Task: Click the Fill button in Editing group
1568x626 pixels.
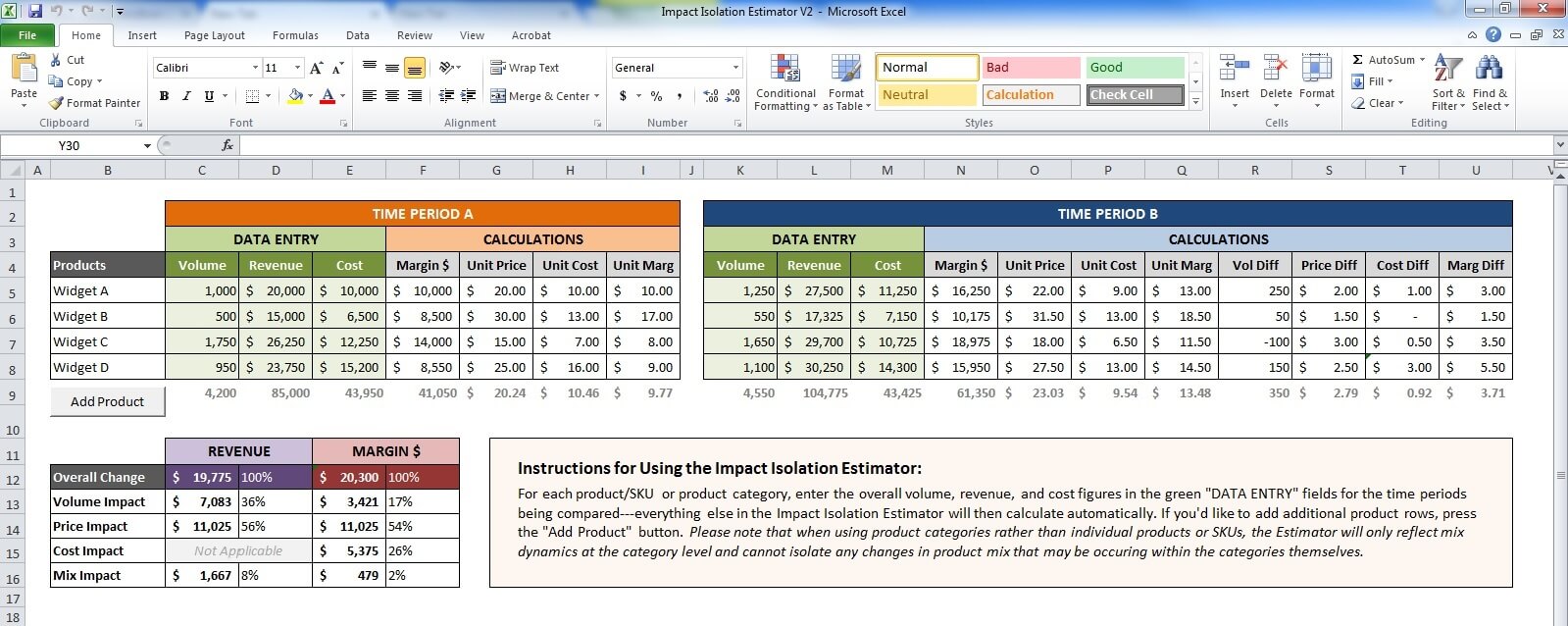Action: tap(1372, 81)
